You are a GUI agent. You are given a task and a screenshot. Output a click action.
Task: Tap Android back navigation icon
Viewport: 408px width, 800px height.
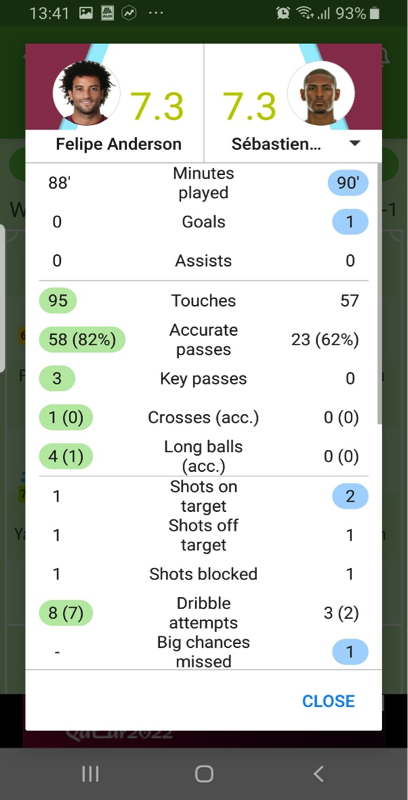tap(318, 774)
